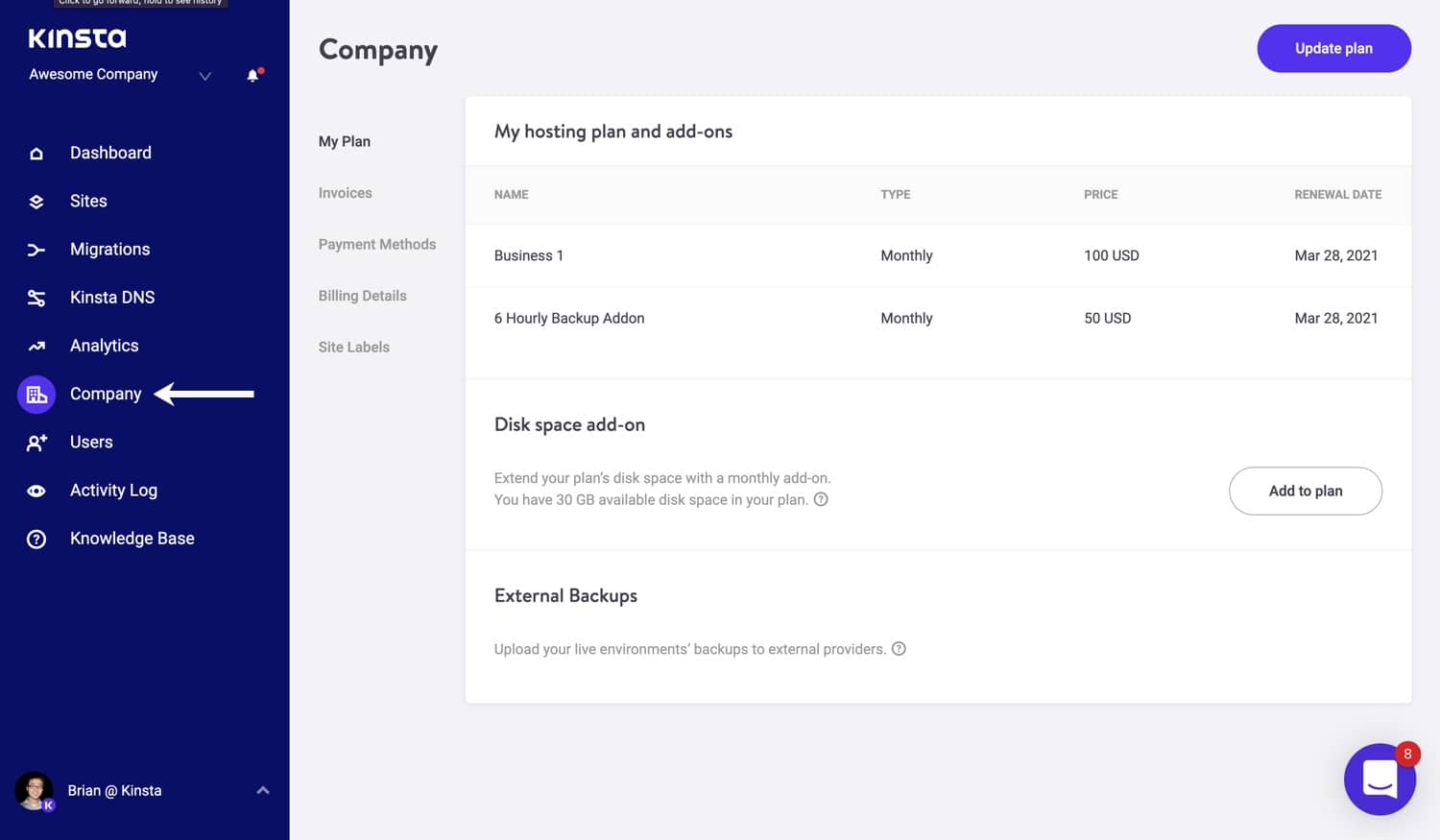
Task: Click Monthly type for Backup Addon
Action: click(906, 318)
